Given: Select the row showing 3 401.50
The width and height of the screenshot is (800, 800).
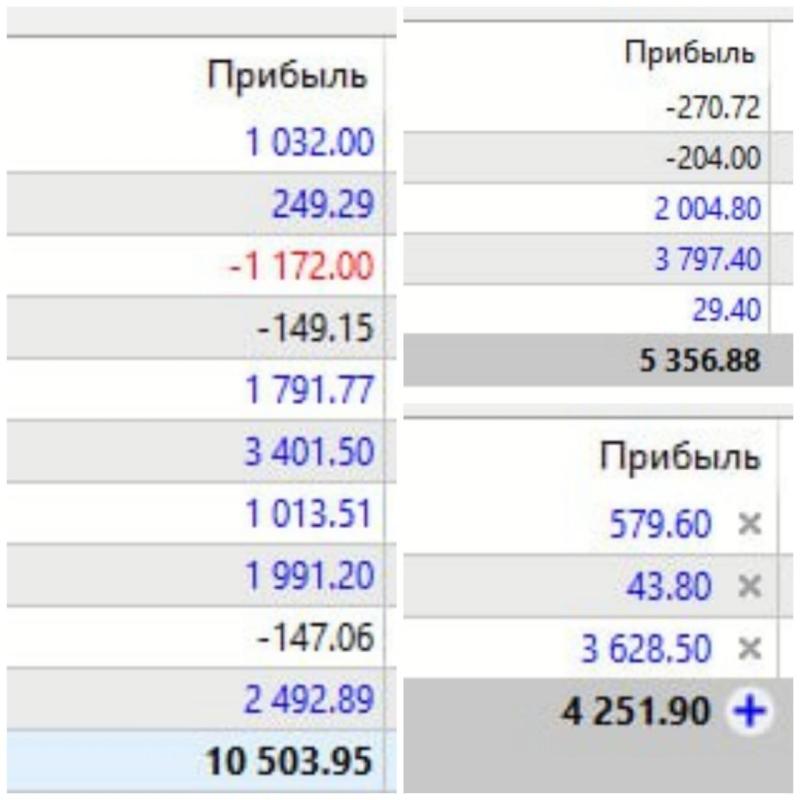Looking at the screenshot, I should (201, 452).
